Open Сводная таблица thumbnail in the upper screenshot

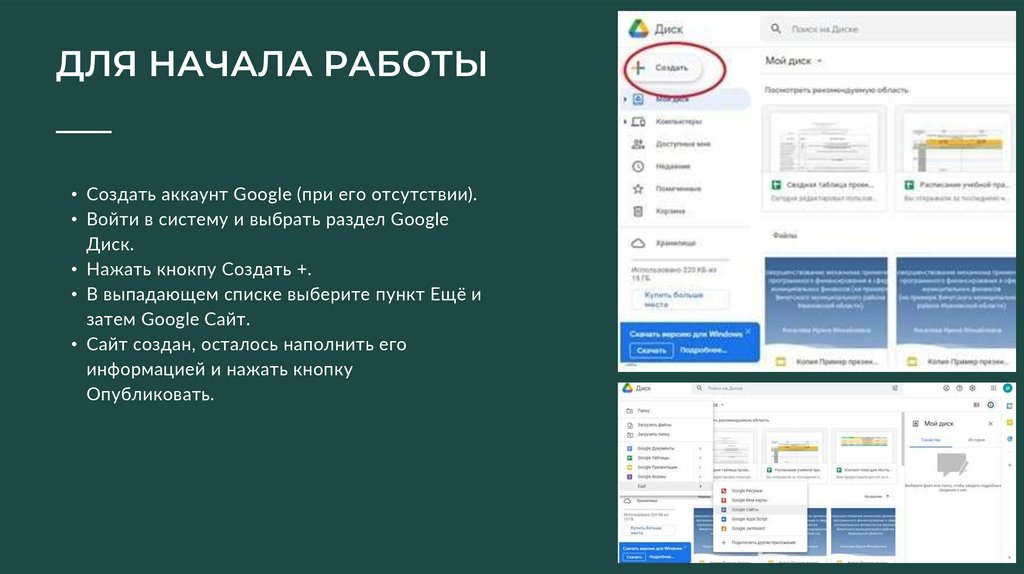824,159
